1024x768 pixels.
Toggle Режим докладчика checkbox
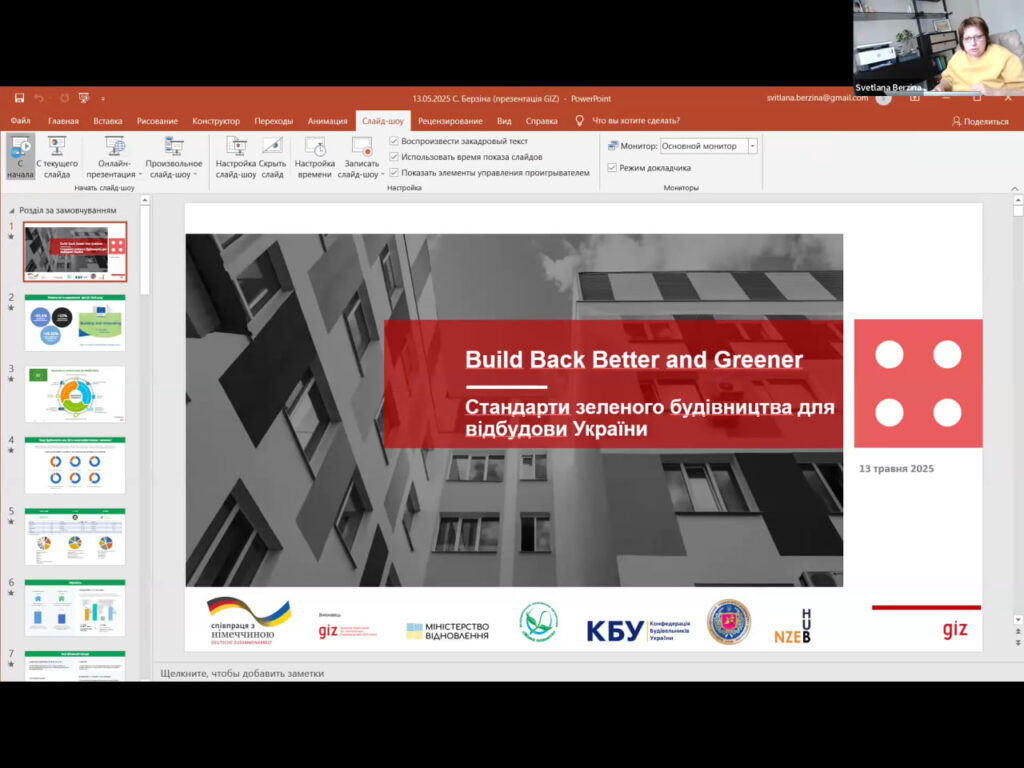click(613, 168)
